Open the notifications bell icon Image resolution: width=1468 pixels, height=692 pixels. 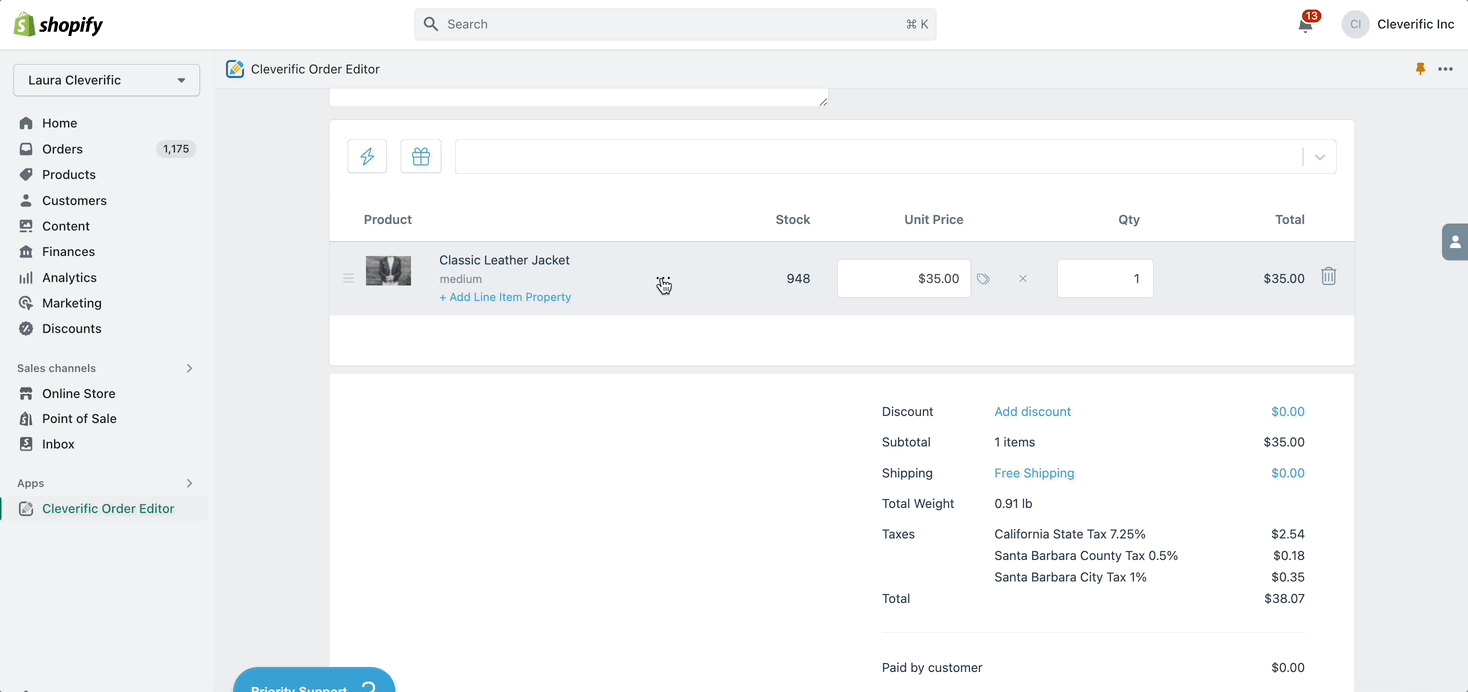(1305, 25)
